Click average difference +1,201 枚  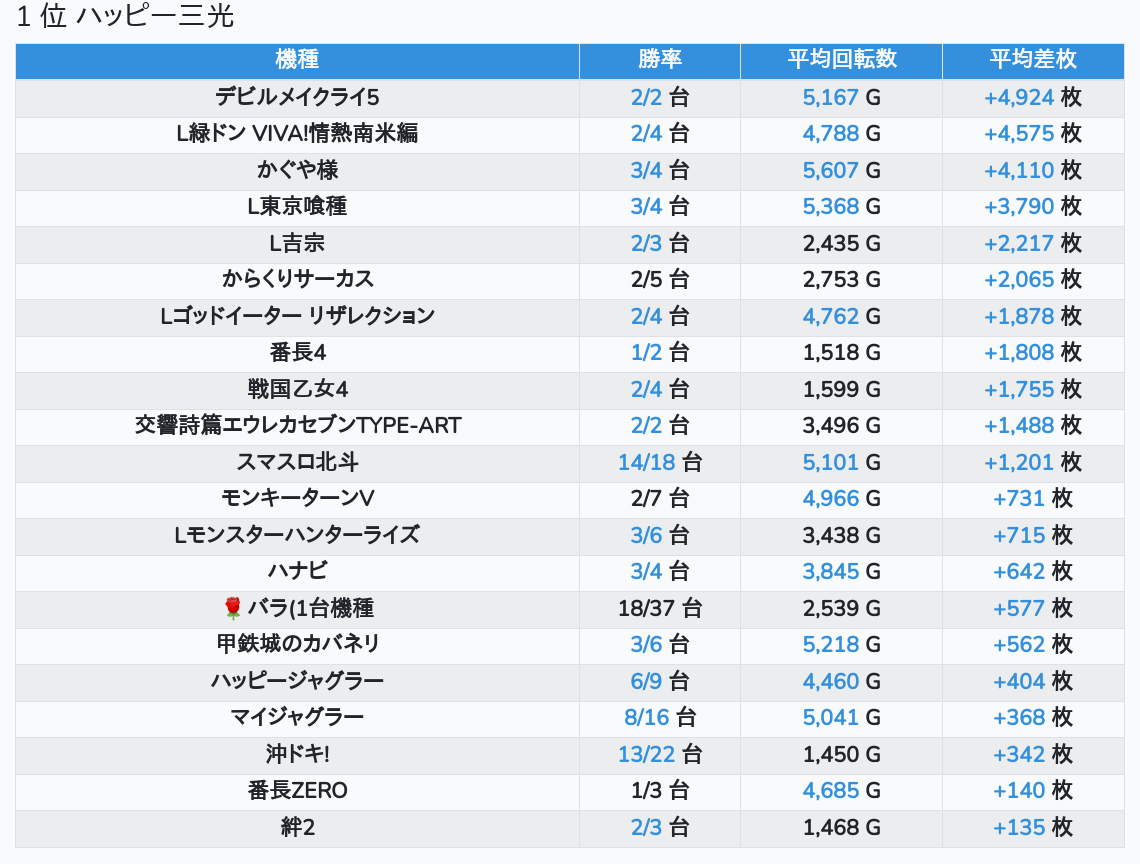1032,462
